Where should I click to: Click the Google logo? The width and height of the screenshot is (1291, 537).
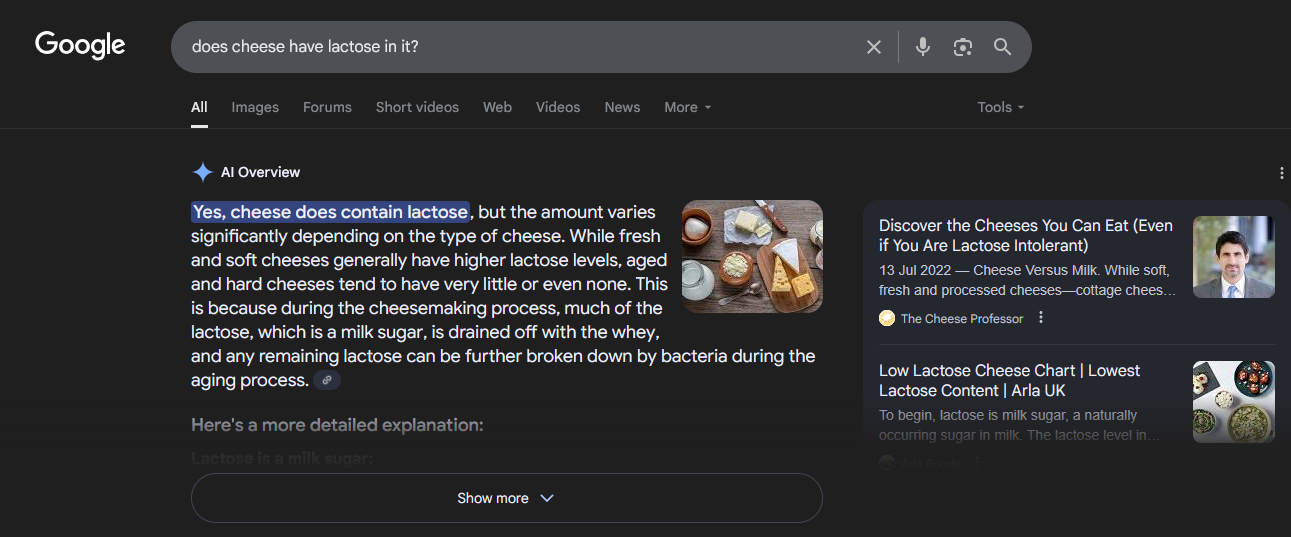pos(80,45)
